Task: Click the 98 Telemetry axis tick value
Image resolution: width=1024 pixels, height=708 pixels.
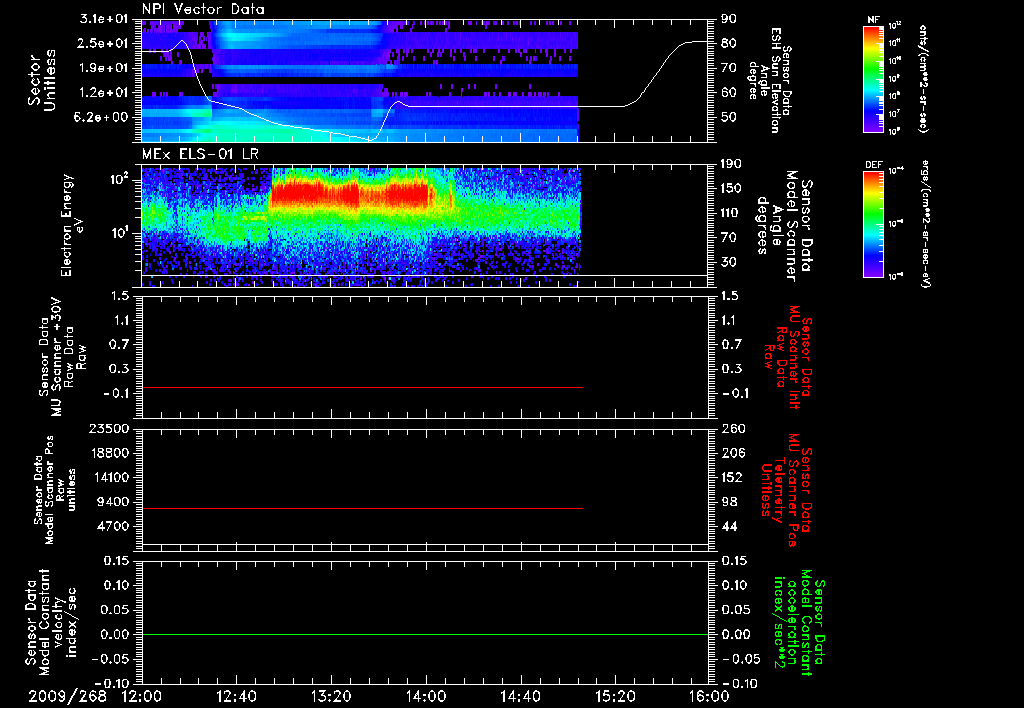Action: click(729, 502)
